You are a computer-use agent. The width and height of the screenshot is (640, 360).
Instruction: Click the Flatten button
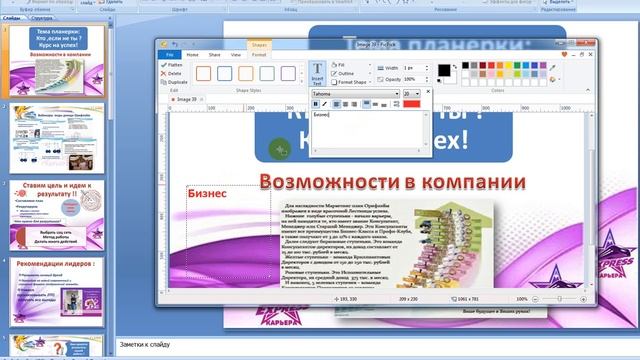171,65
